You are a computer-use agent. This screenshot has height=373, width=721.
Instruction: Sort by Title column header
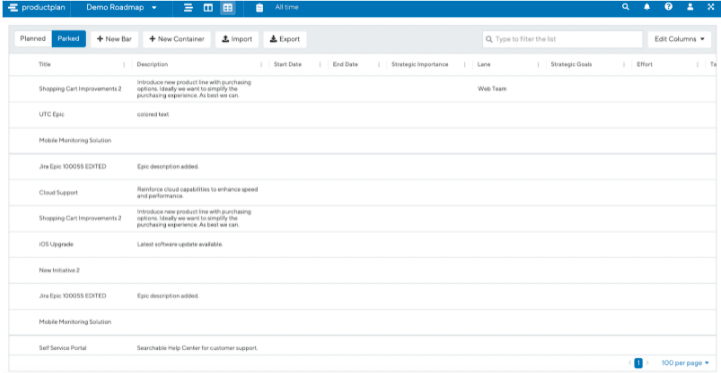tap(45, 65)
